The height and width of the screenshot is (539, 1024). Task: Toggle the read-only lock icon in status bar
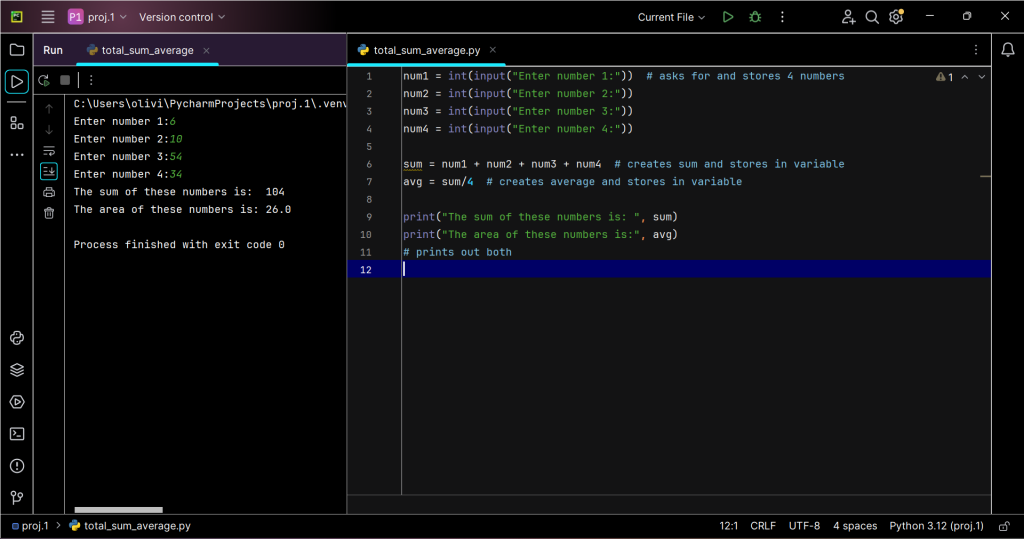pos(1004,526)
